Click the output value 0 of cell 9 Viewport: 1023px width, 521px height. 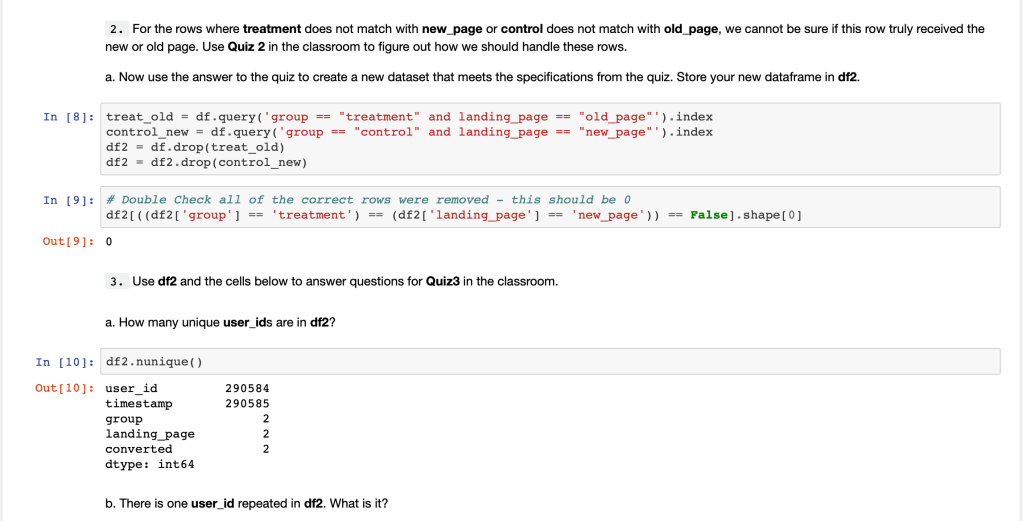[x=108, y=242]
